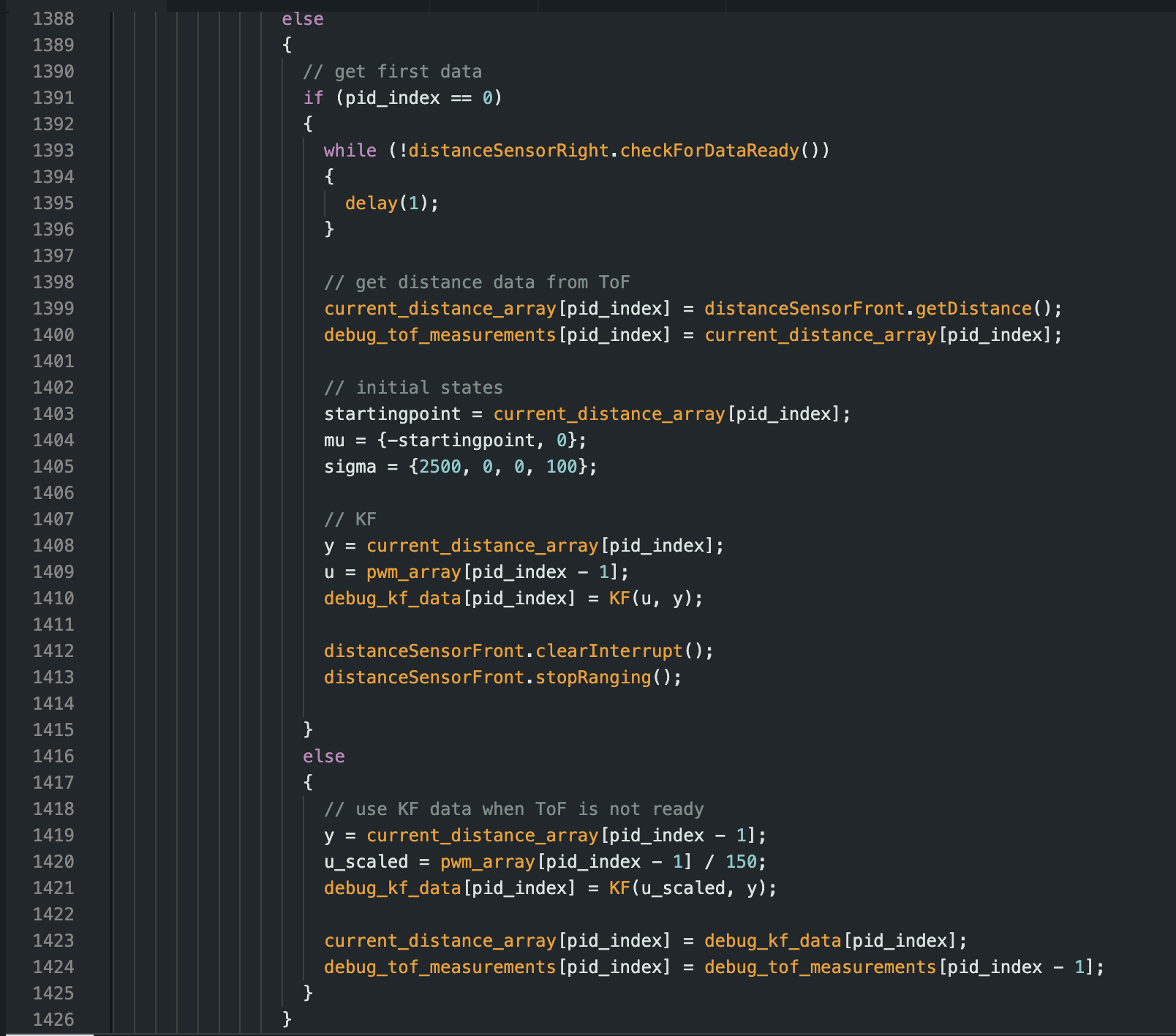The image size is (1176, 1036).
Task: Click the closing brace on line 1426
Action: tap(287, 1020)
